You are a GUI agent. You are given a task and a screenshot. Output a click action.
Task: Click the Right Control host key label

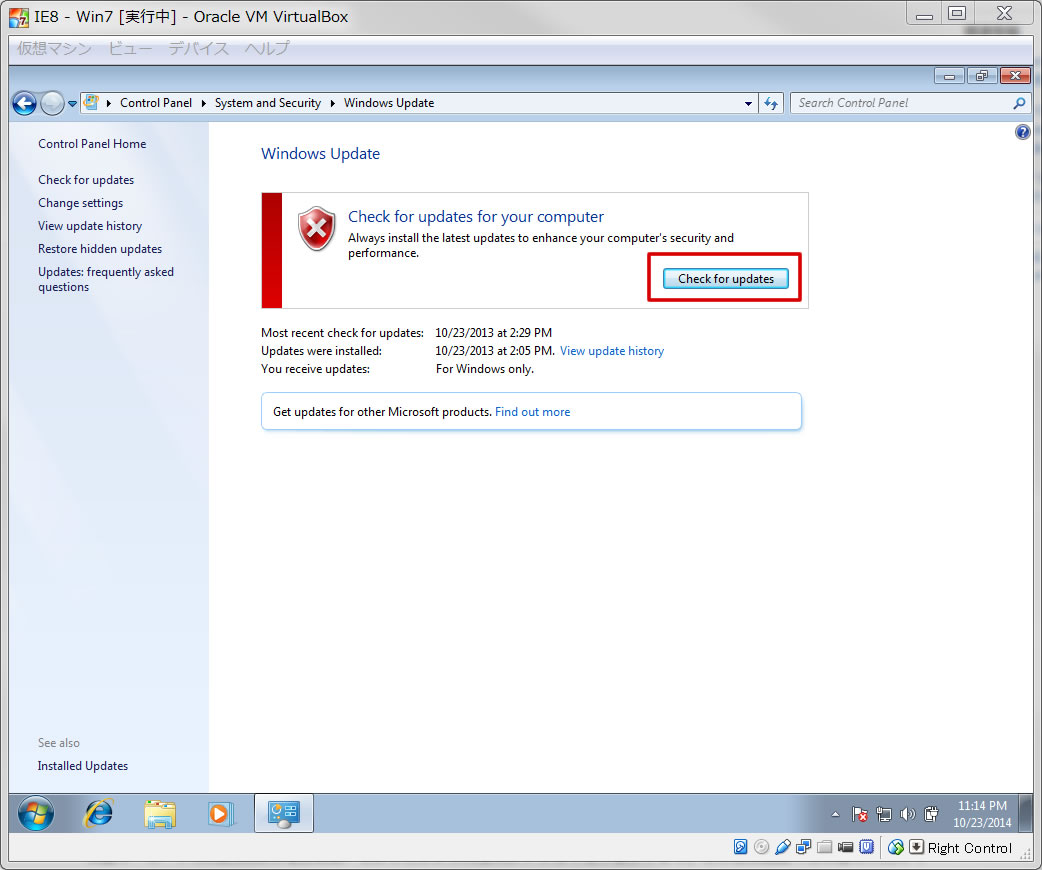click(x=970, y=848)
